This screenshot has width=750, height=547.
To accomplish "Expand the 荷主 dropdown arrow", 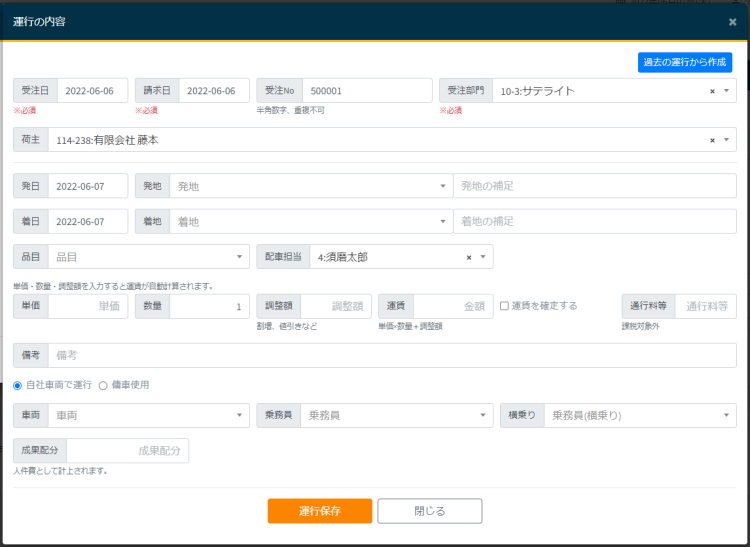I will point(726,140).
